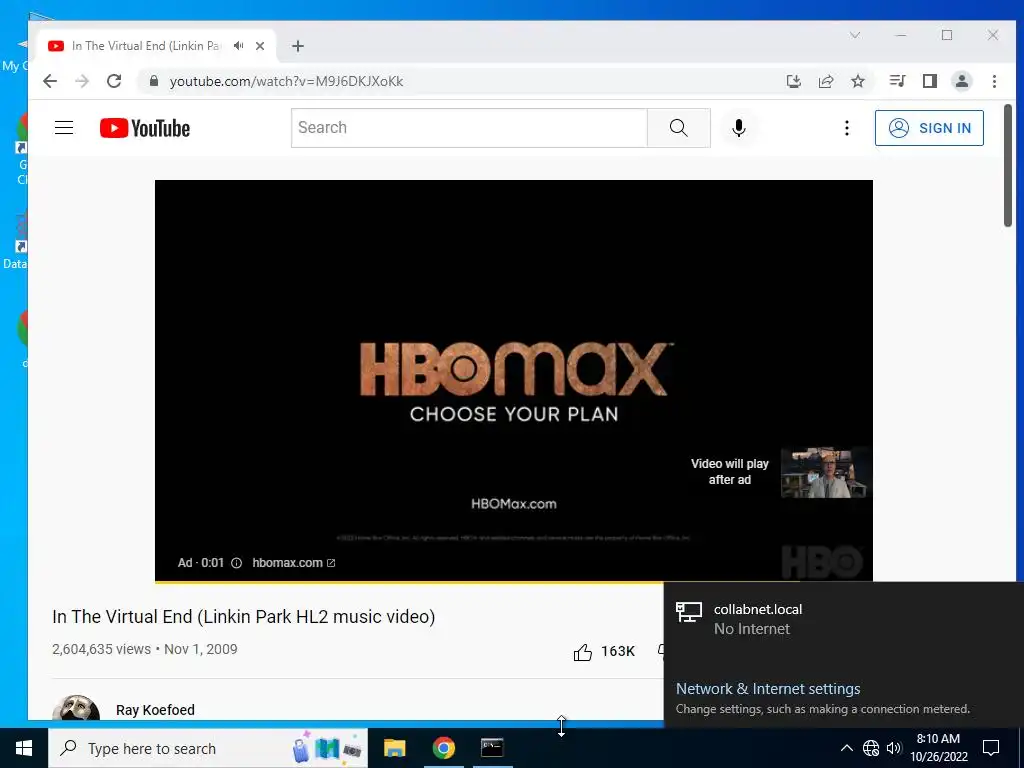The height and width of the screenshot is (768, 1024).
Task: Click the ad info circle icon
Action: [x=236, y=562]
